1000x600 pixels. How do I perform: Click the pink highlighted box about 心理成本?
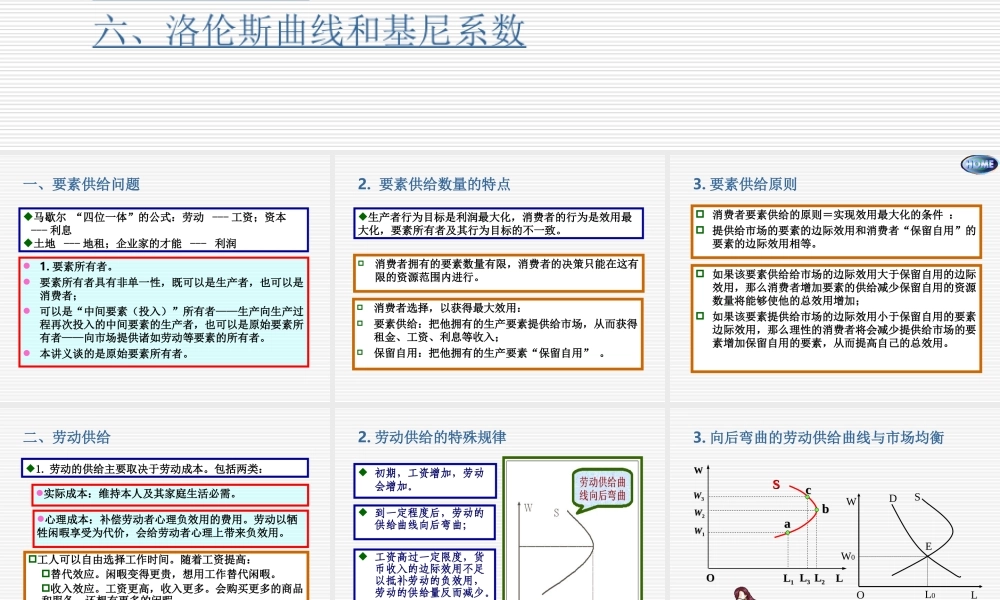coord(167,524)
